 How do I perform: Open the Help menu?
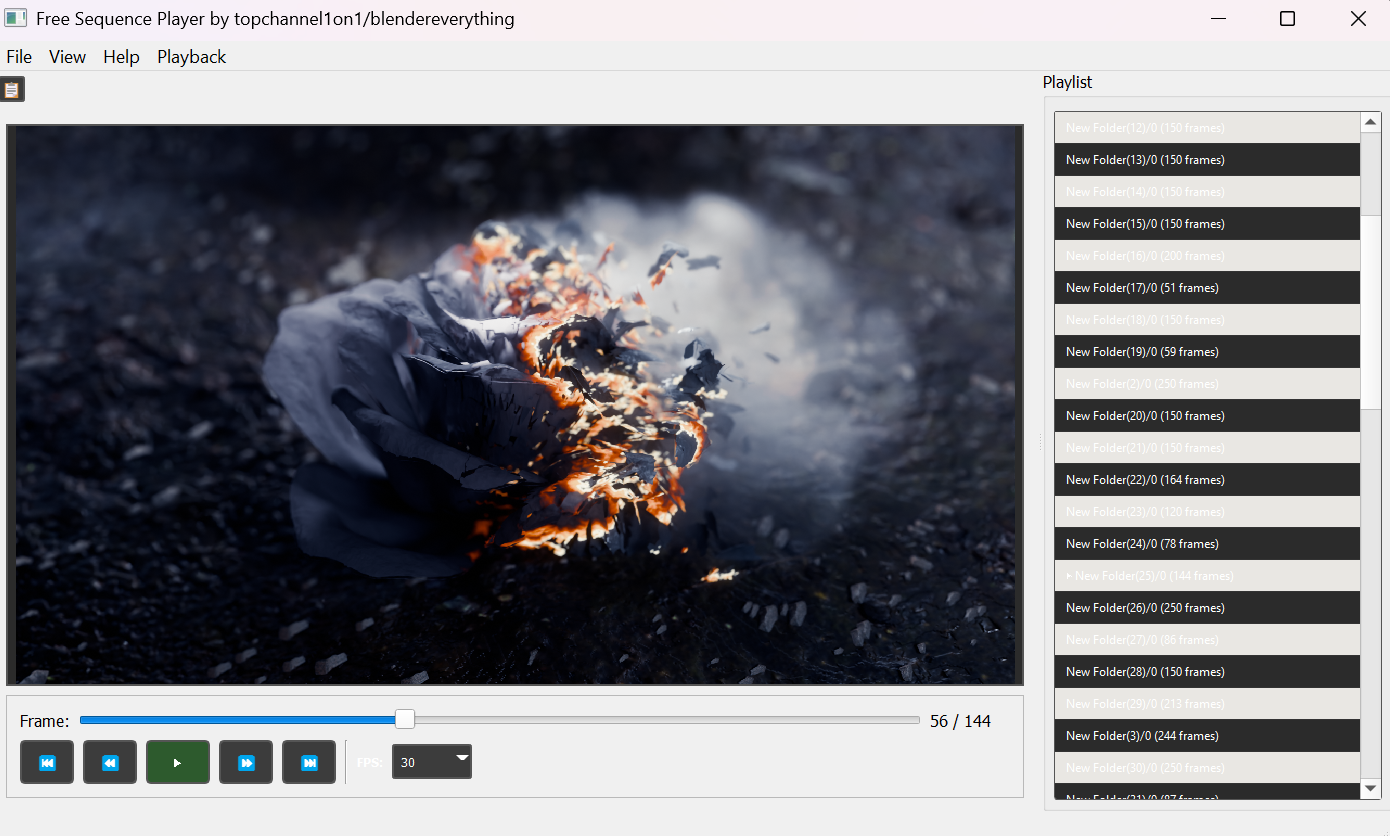tap(121, 57)
